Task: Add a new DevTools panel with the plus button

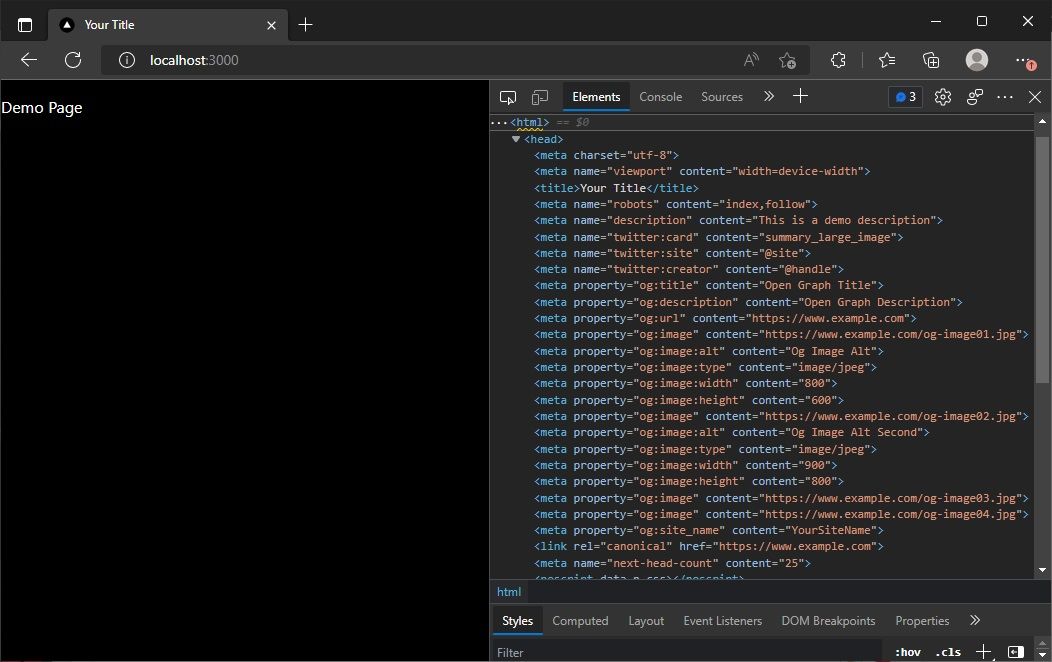Action: tap(800, 96)
